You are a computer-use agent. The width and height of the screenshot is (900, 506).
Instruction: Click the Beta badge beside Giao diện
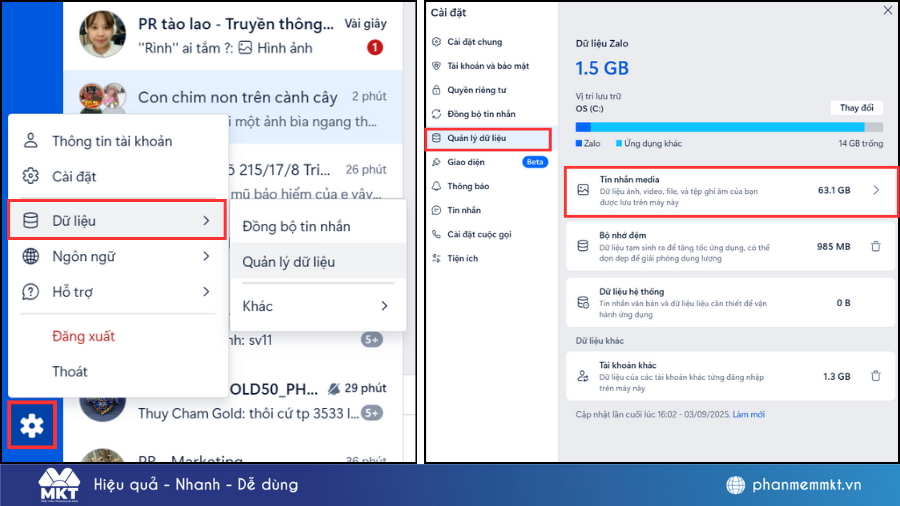[534, 162]
